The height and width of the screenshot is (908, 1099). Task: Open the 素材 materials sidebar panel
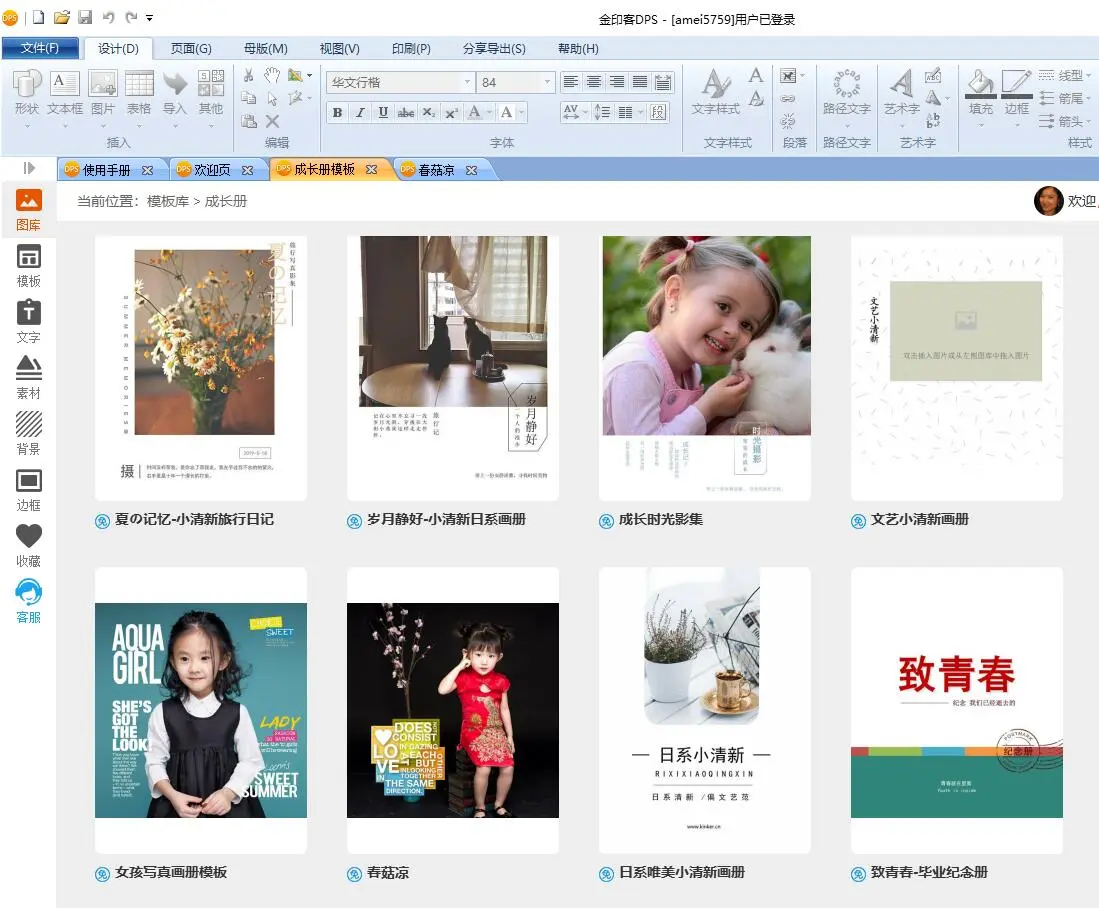pyautogui.click(x=28, y=376)
